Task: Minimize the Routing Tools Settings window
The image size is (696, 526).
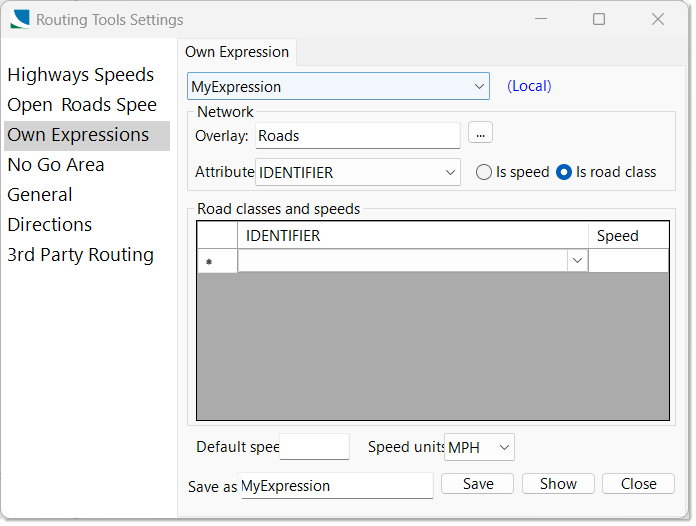Action: tap(541, 19)
